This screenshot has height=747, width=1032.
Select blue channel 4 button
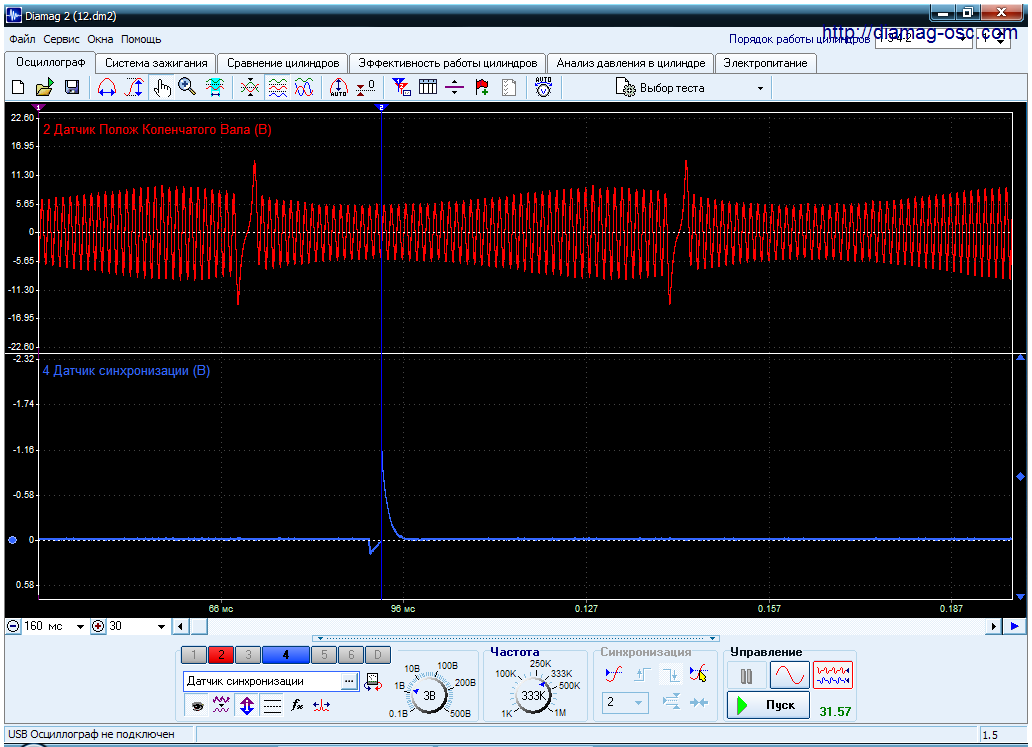[x=286, y=655]
